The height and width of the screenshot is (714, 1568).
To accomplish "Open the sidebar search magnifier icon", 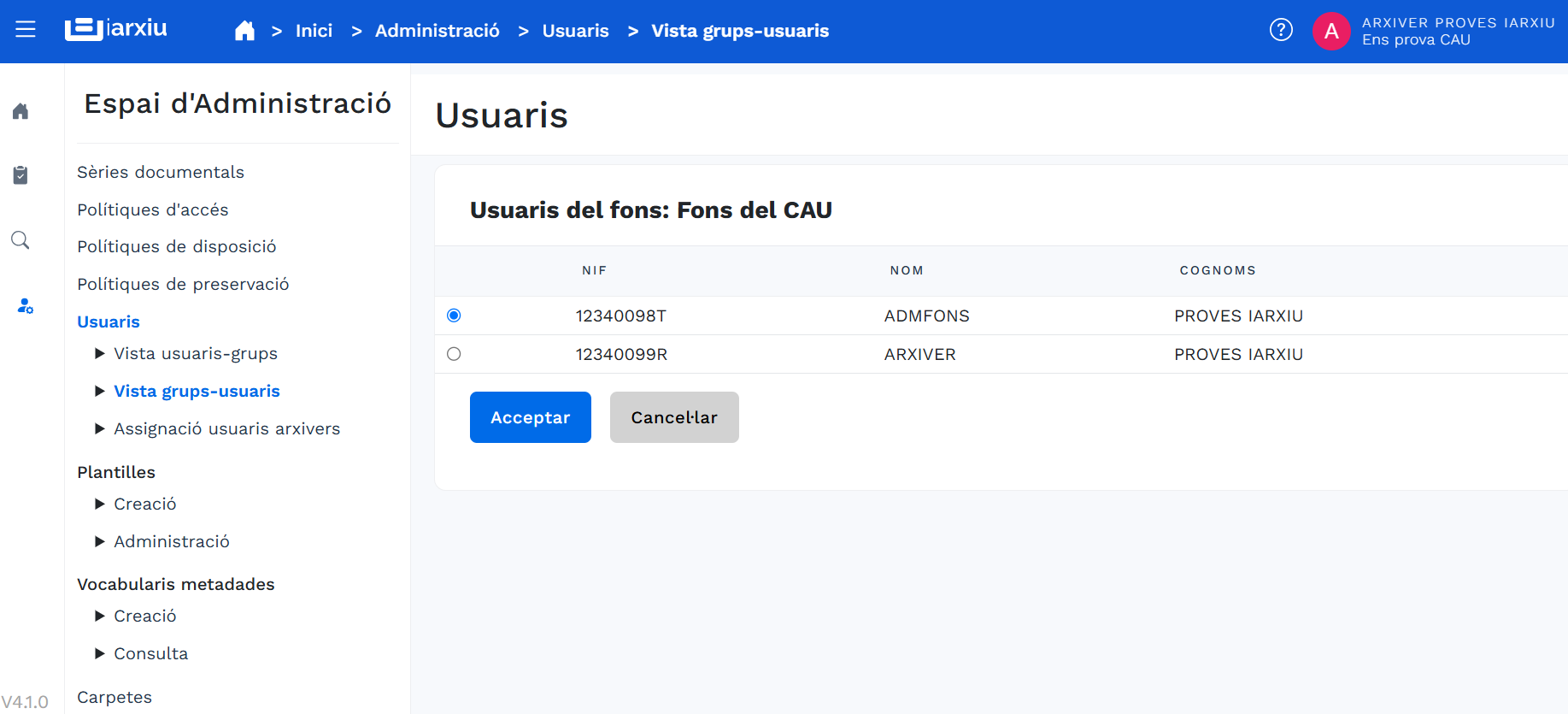I will 21,240.
